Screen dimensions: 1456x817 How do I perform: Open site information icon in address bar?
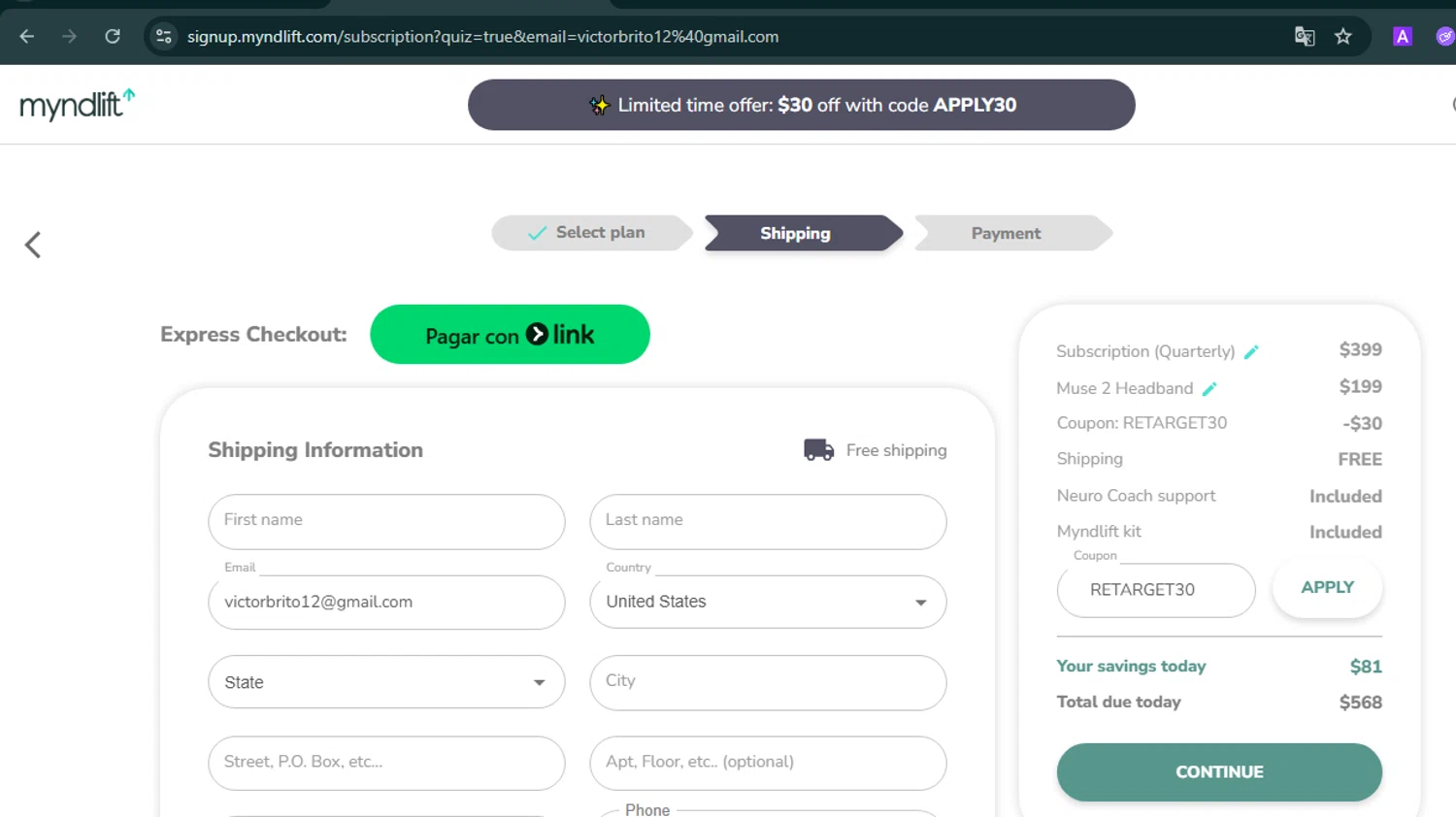[x=163, y=37]
